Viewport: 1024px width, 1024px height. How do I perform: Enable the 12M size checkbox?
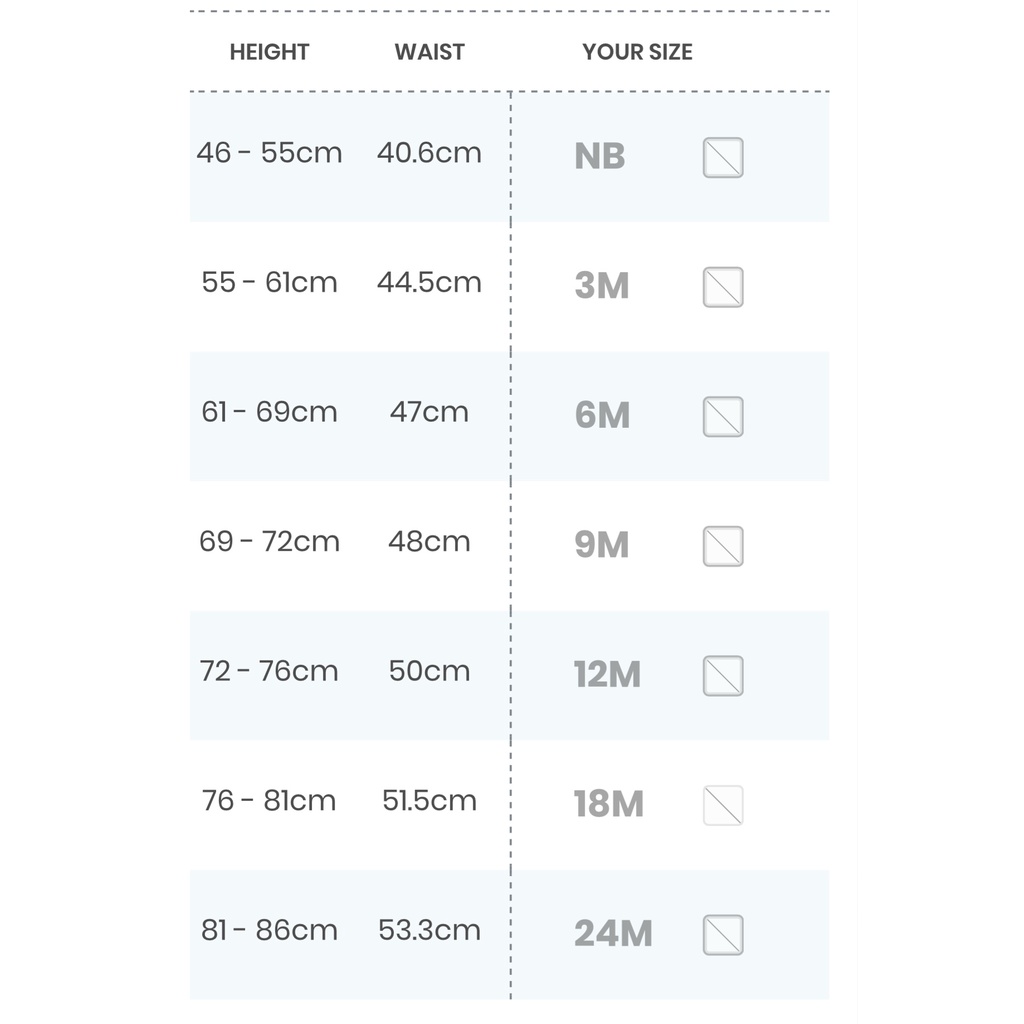tap(723, 676)
